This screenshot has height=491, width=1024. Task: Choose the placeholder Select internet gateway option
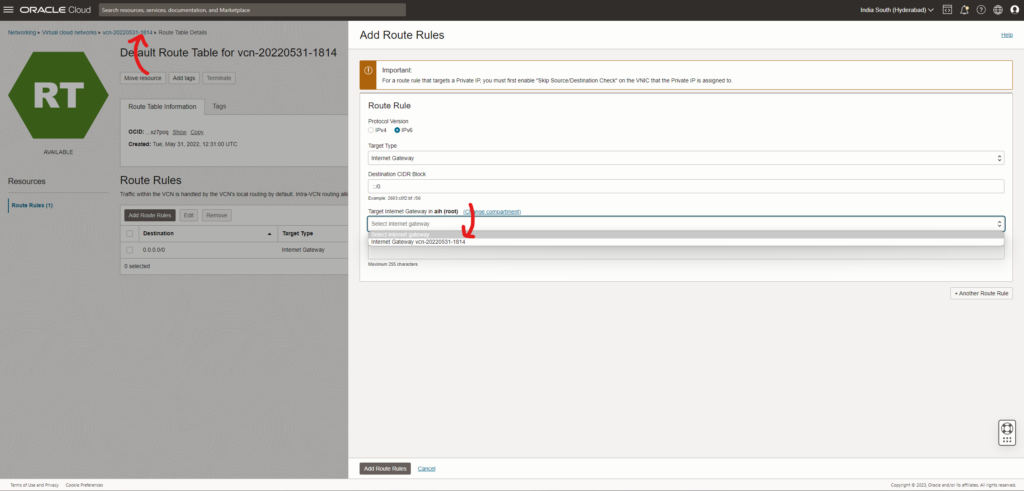[x=686, y=234]
